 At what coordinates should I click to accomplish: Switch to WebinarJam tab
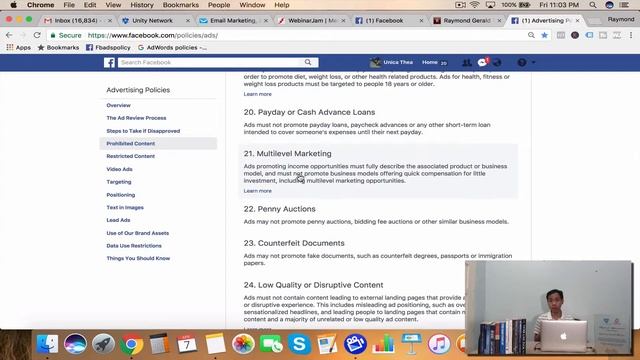[312, 20]
